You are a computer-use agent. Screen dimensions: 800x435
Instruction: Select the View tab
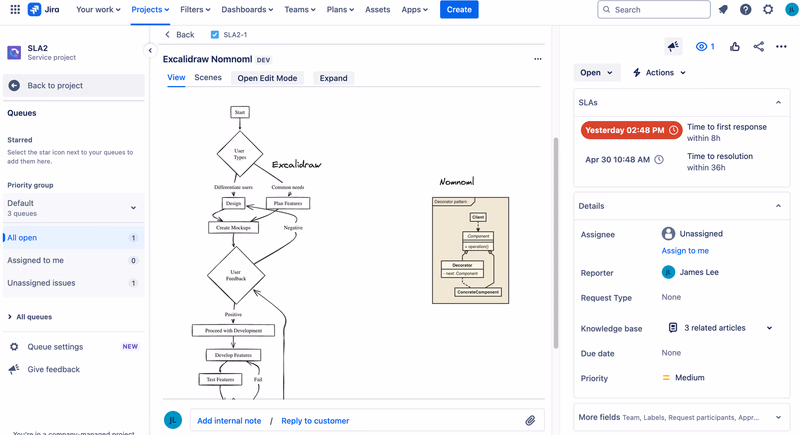pos(176,78)
